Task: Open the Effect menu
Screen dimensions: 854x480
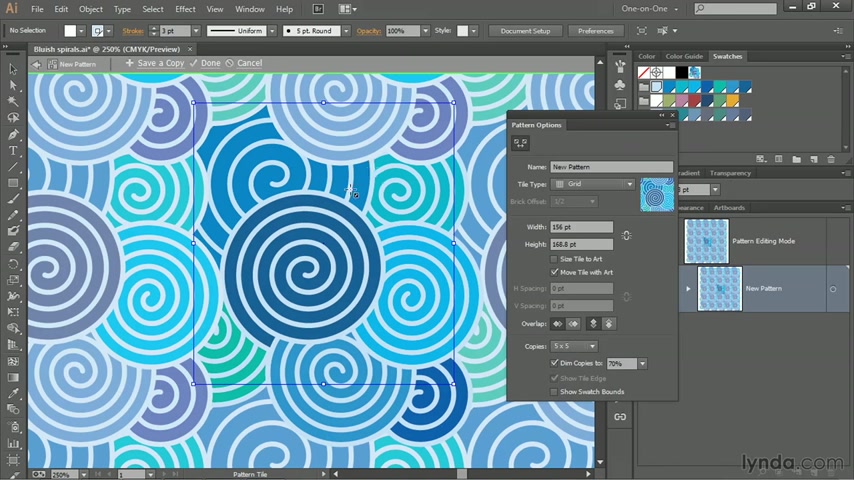Action: pyautogui.click(x=185, y=9)
